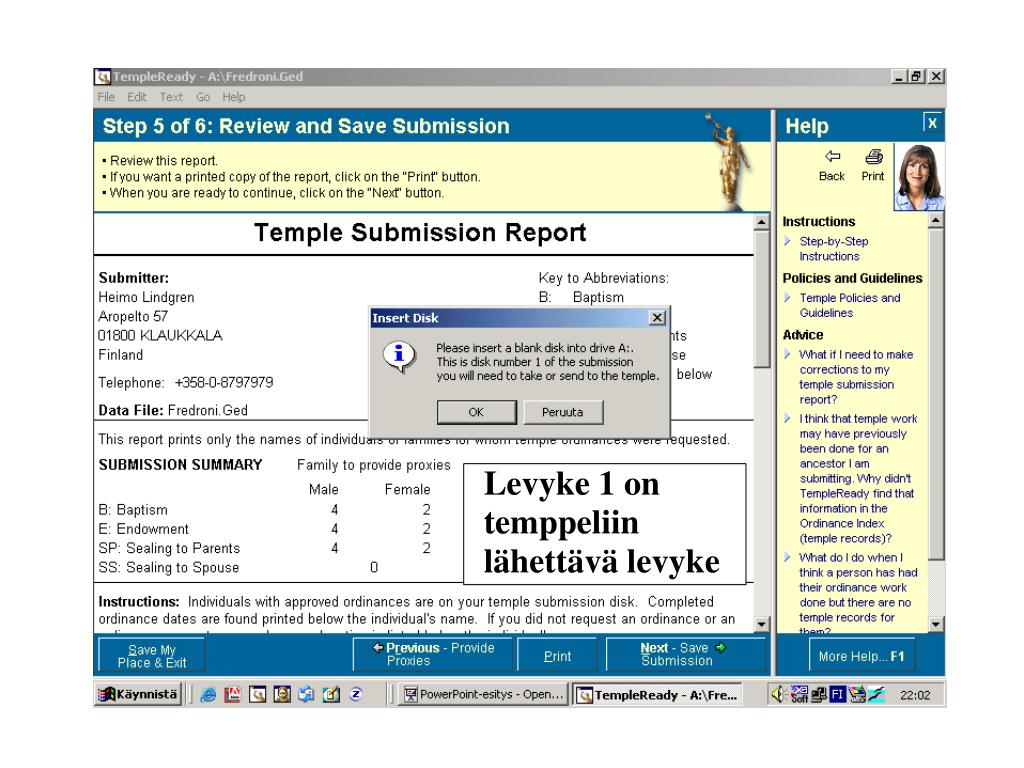Click the FI language indicator
The image size is (1024, 768).
point(838,695)
